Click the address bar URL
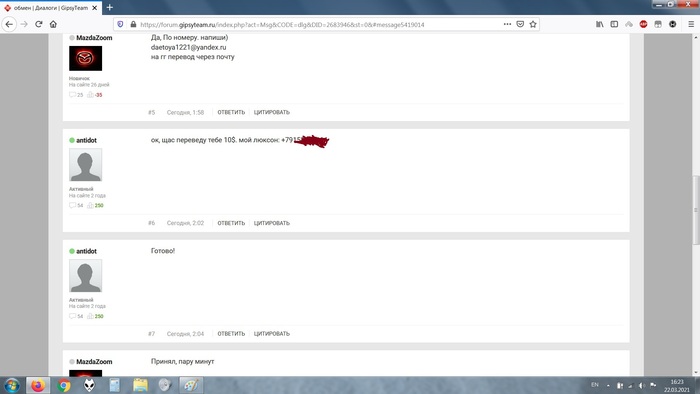Viewport: 700px width, 394px height. pyautogui.click(x=282, y=25)
